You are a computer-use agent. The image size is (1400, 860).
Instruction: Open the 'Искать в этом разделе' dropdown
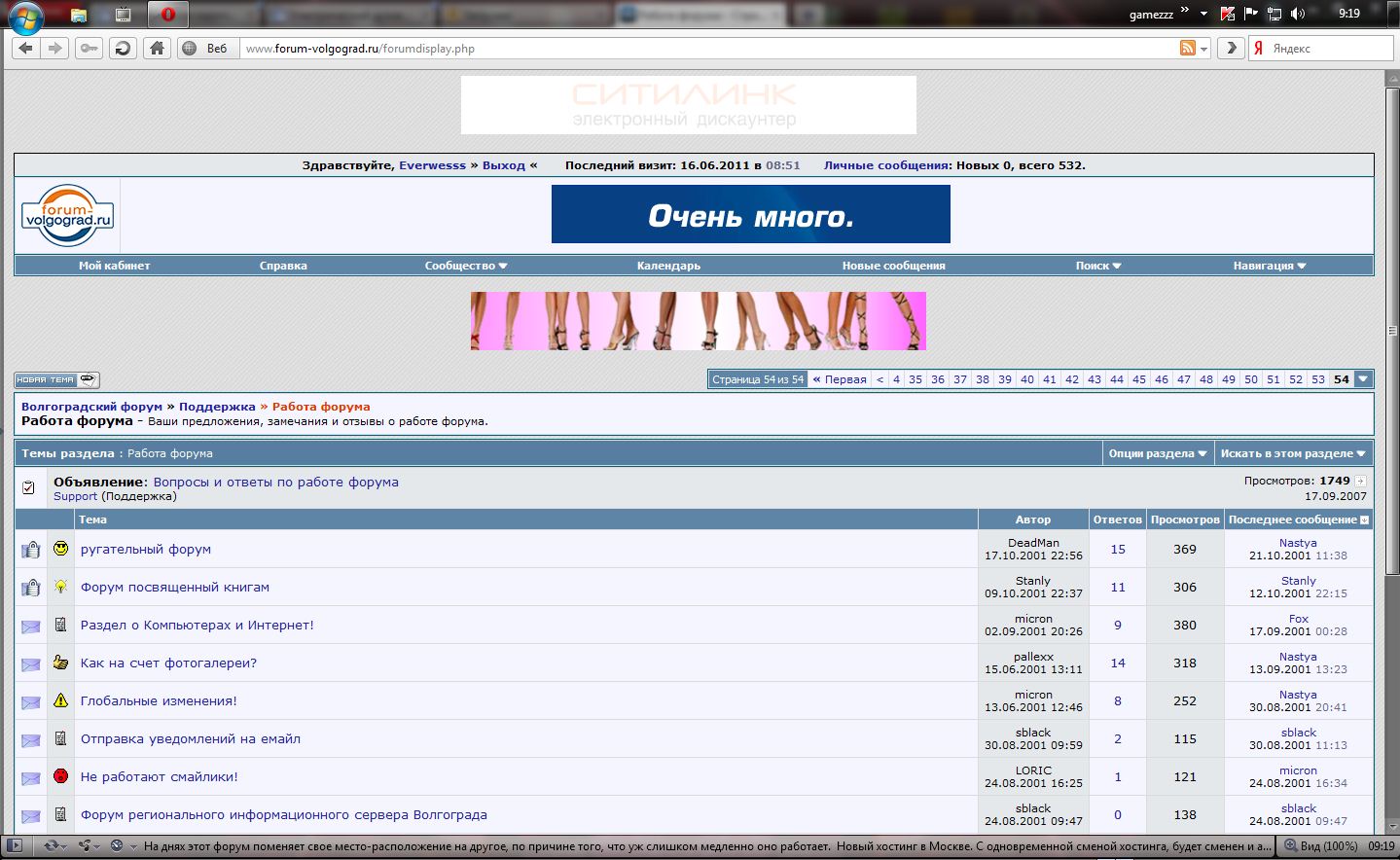click(1292, 453)
